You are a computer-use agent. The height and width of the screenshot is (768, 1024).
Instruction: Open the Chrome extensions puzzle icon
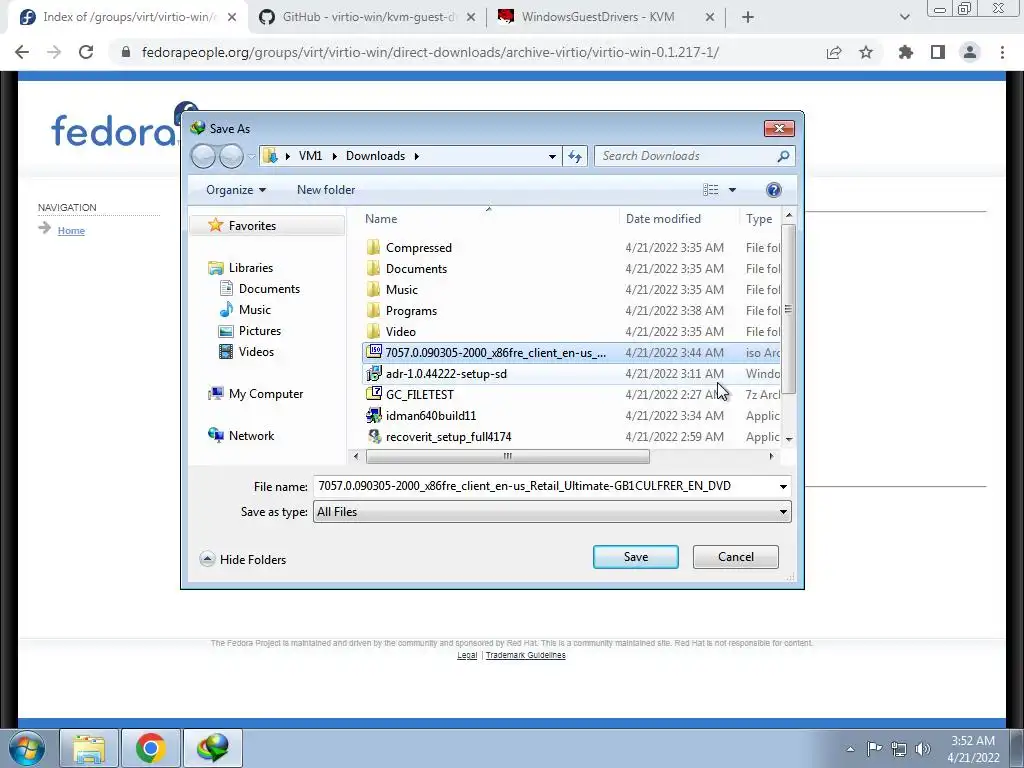coord(905,52)
